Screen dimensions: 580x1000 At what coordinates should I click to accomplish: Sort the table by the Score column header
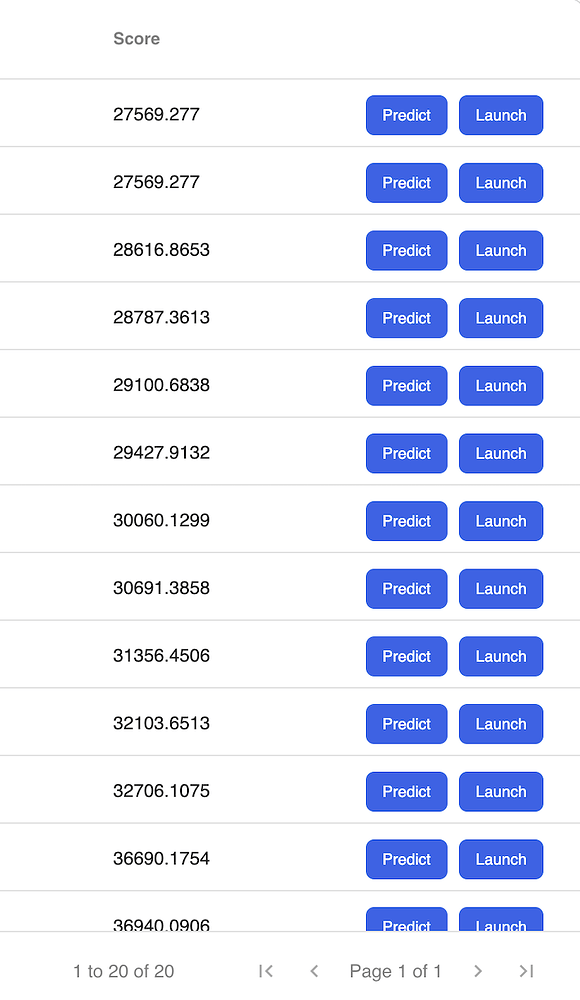[136, 39]
